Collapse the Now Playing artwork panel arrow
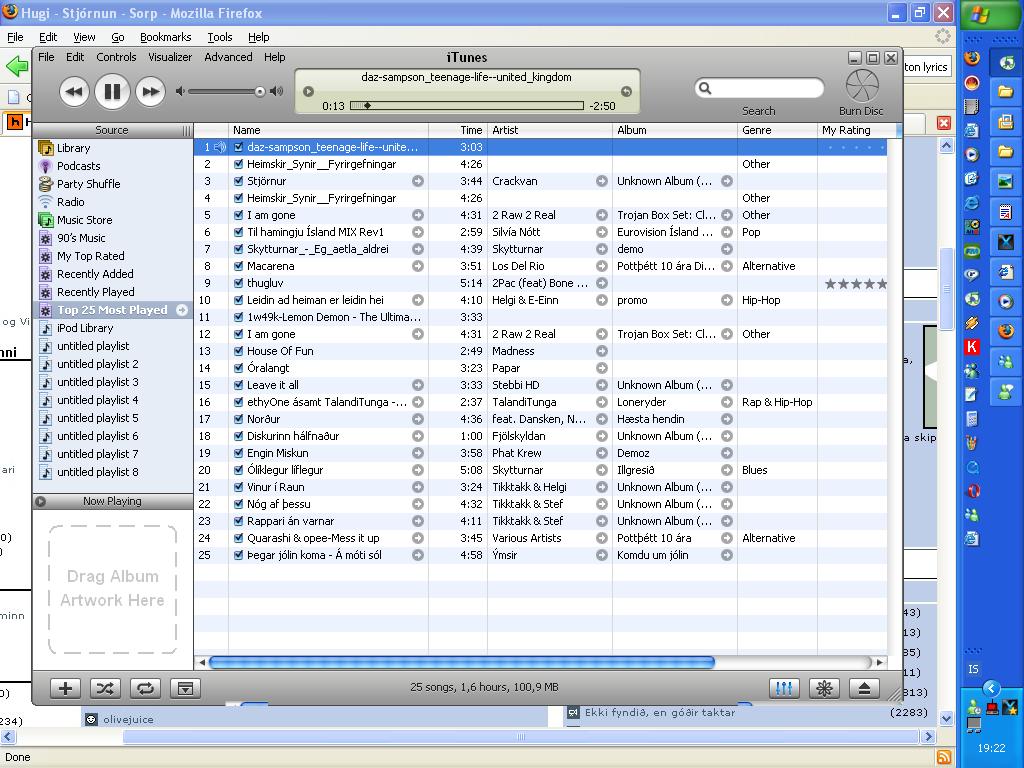 40,502
